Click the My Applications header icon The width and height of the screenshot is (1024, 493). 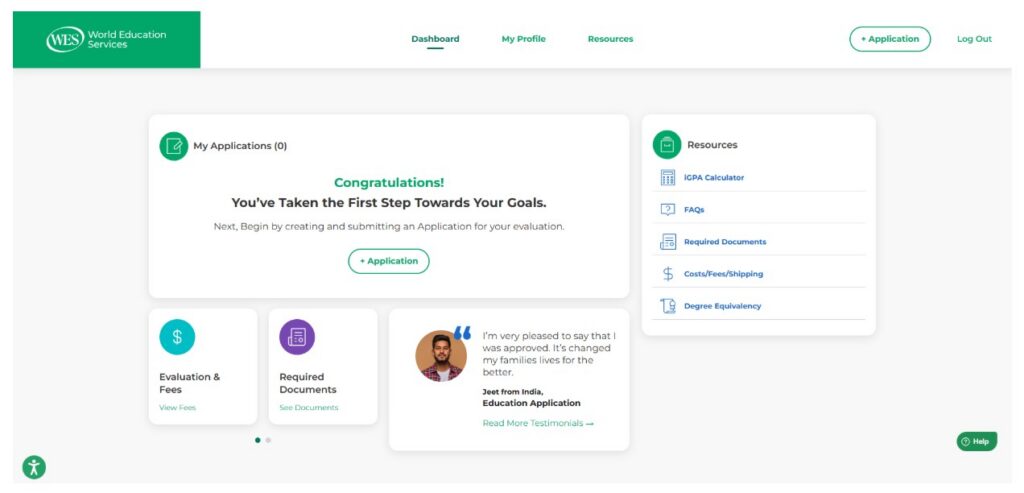(174, 146)
